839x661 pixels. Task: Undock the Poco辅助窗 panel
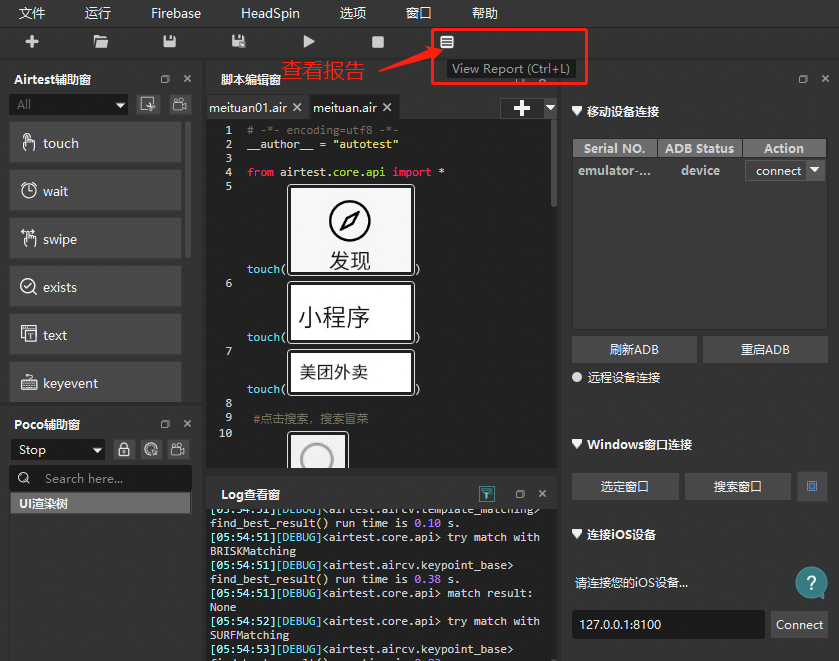pyautogui.click(x=165, y=424)
